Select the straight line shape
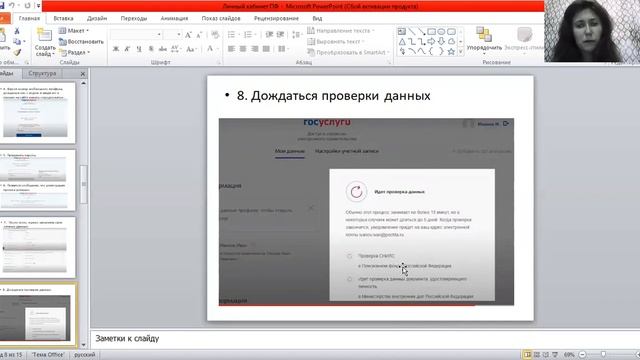Screen dimensions: 640x360 [412, 31]
